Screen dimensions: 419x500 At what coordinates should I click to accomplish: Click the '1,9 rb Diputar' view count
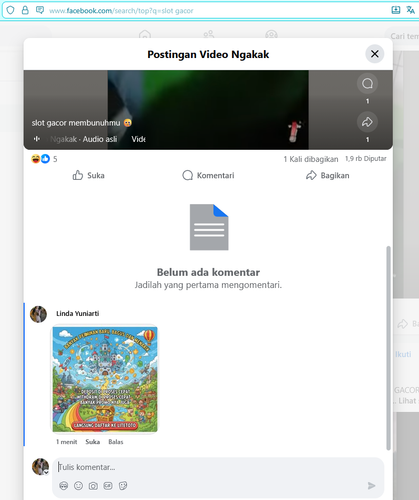[x=366, y=159]
